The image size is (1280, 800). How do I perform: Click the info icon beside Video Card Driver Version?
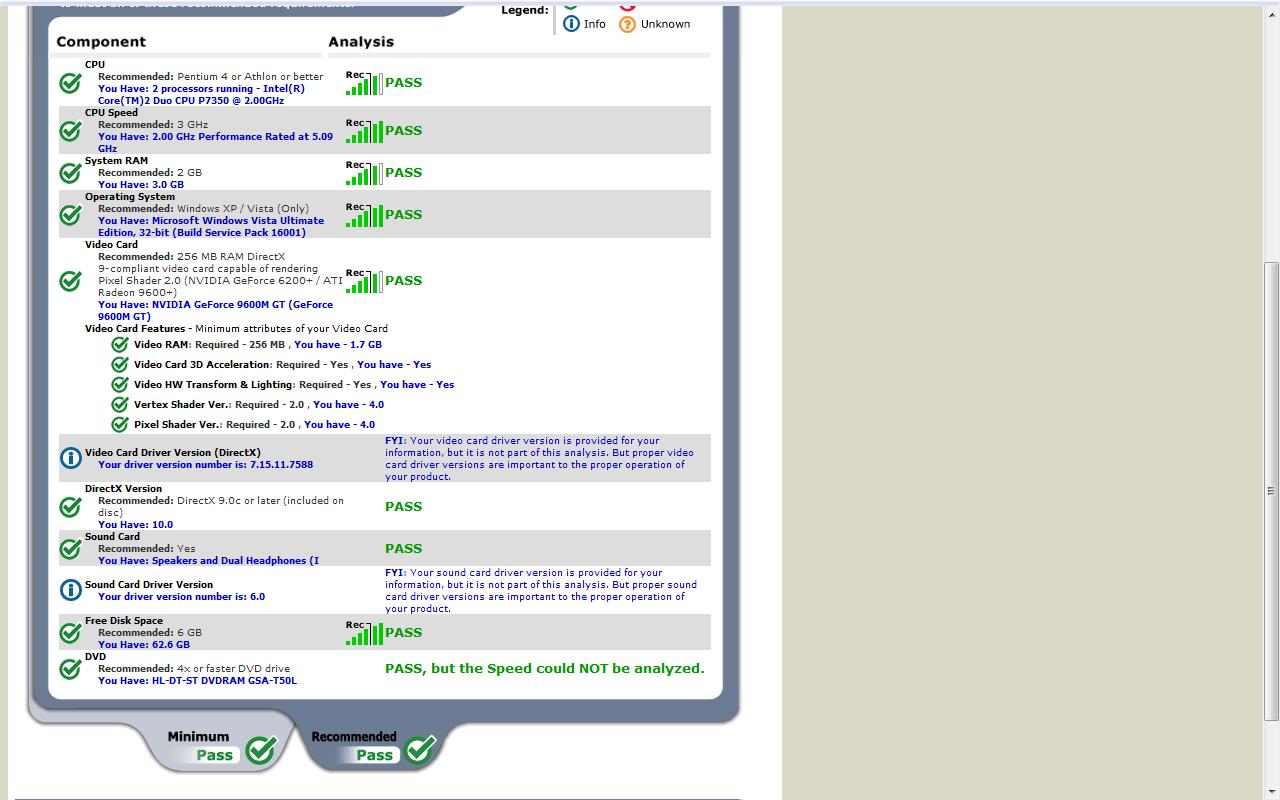coord(70,459)
